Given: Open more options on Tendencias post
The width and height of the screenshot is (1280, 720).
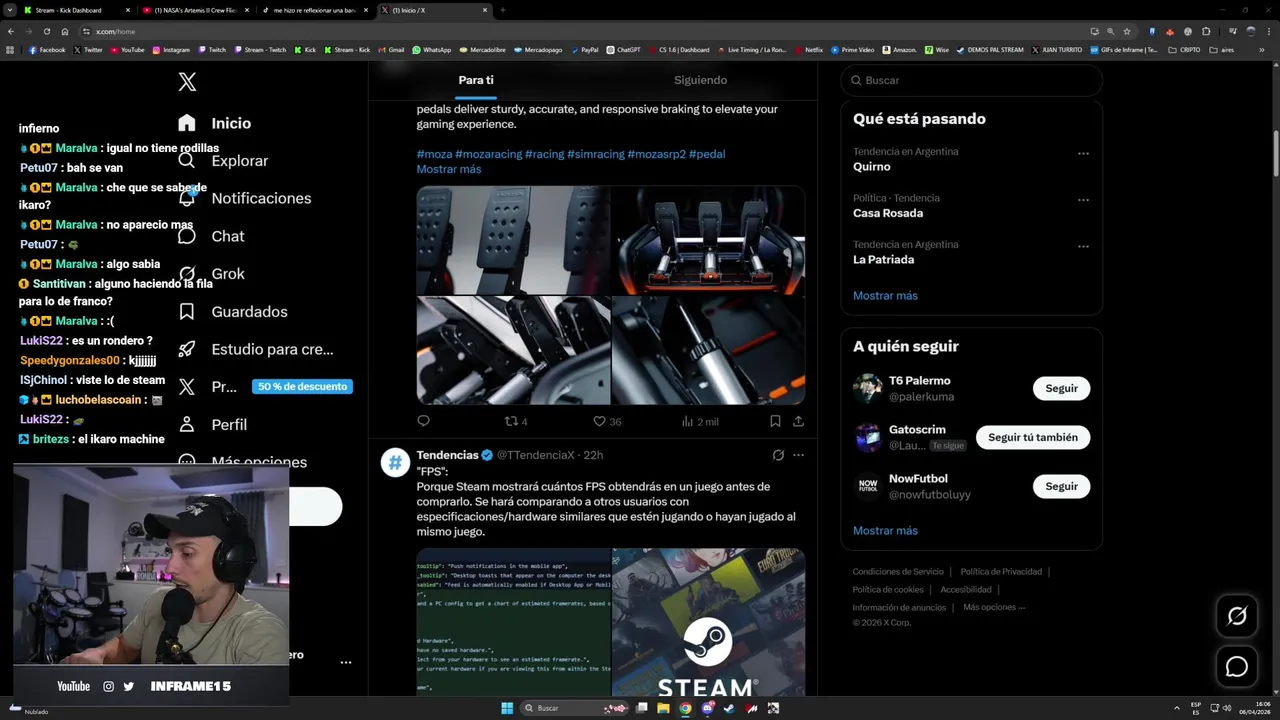Looking at the screenshot, I should [798, 455].
